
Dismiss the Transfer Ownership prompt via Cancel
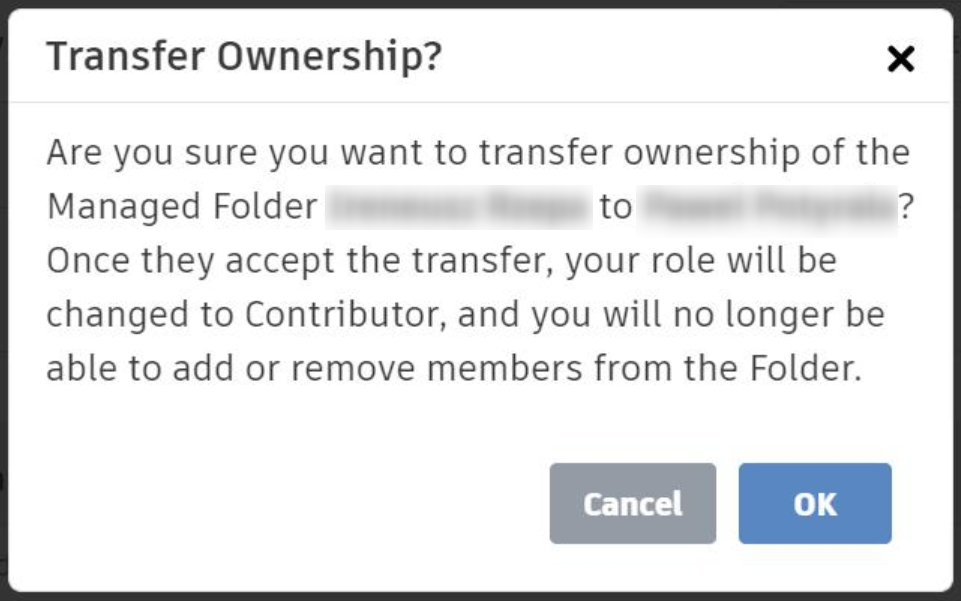pyautogui.click(x=631, y=504)
